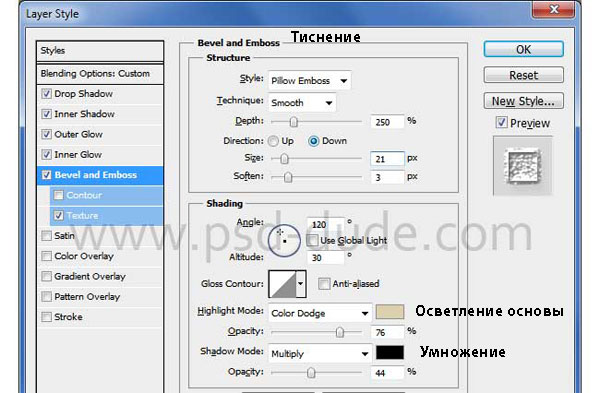Enable the Contour sub-option checkbox
The image size is (600, 393).
[59, 195]
